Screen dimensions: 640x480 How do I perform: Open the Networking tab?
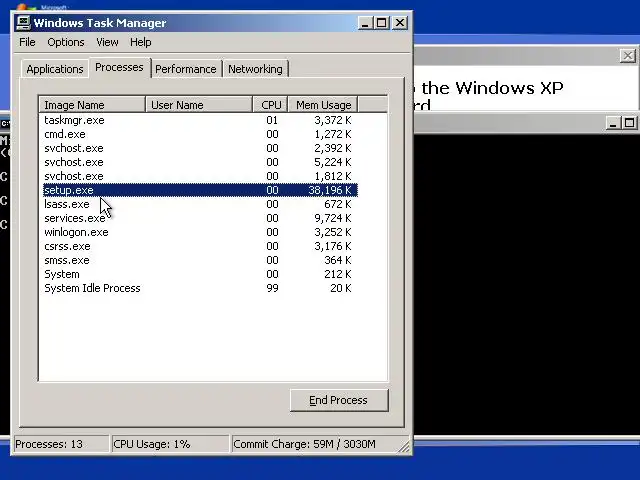(x=255, y=69)
